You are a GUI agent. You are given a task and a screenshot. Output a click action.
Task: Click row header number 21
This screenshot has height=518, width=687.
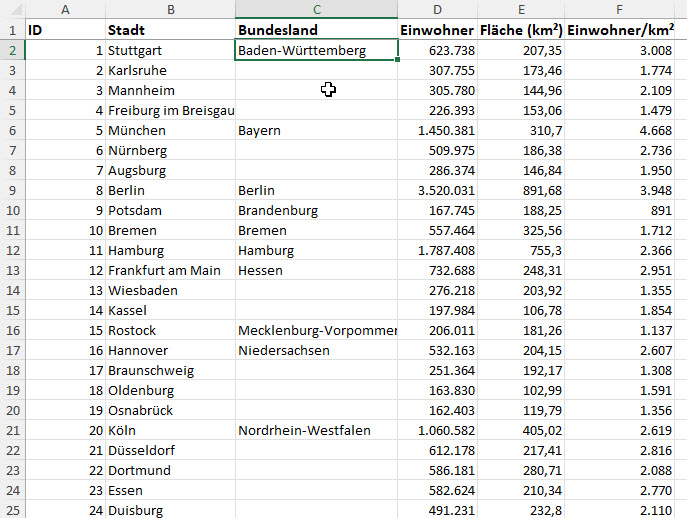pyautogui.click(x=11, y=430)
